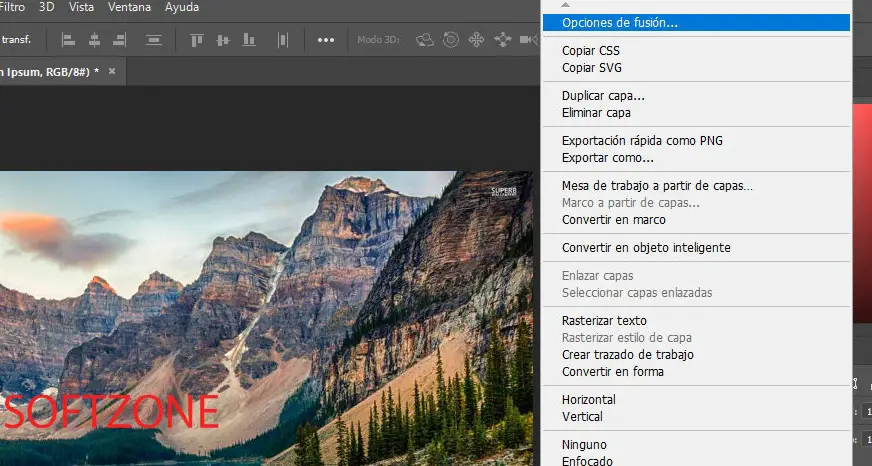Open the Ayuda menu
The width and height of the screenshot is (872, 466).
tap(180, 7)
